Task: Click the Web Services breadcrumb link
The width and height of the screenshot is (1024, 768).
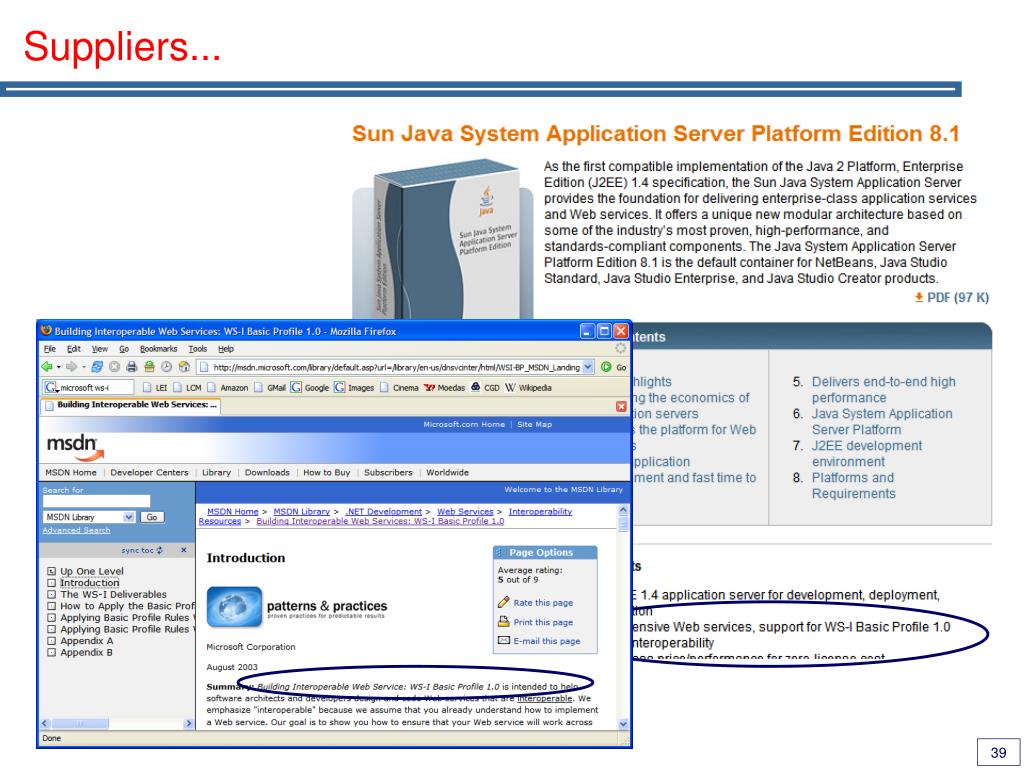Action: click(465, 511)
